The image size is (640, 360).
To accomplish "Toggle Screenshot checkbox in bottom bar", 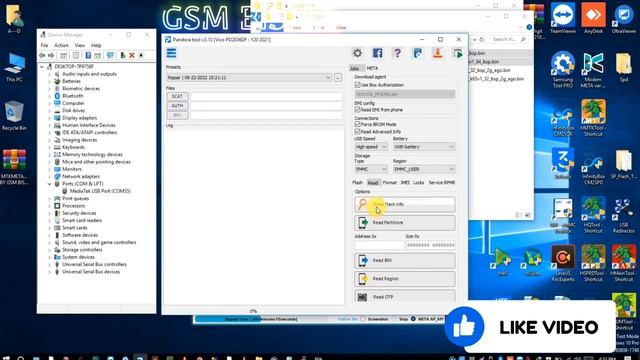I will [363, 319].
